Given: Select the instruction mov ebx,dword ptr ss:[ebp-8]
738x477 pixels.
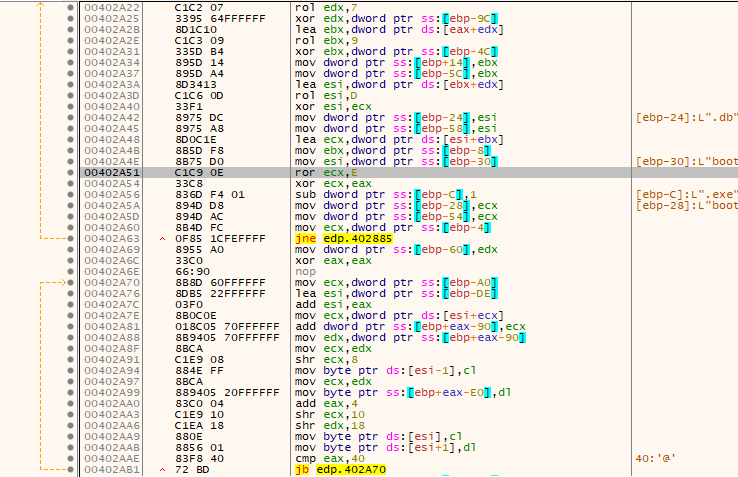Looking at the screenshot, I should (393, 150).
